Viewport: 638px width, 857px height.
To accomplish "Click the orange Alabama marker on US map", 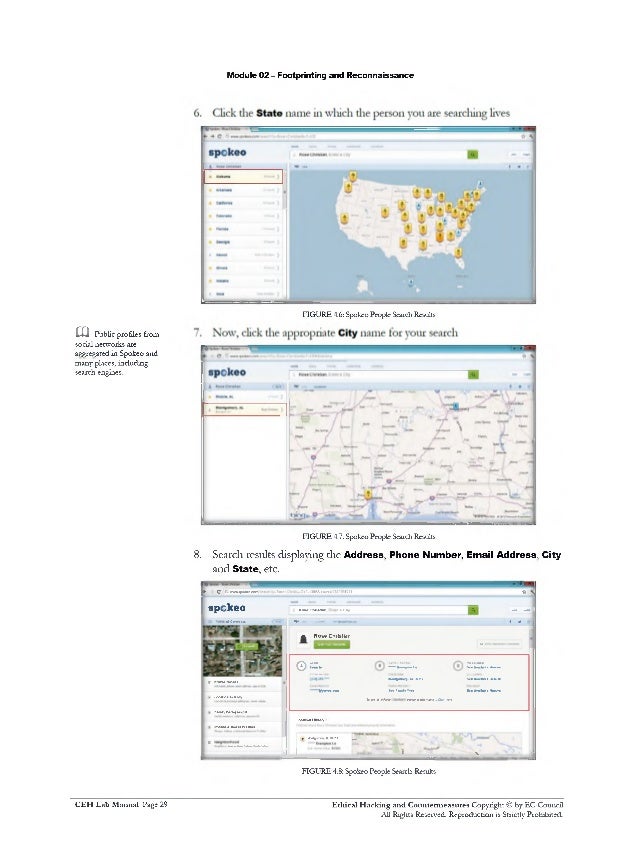I will 440,236.
